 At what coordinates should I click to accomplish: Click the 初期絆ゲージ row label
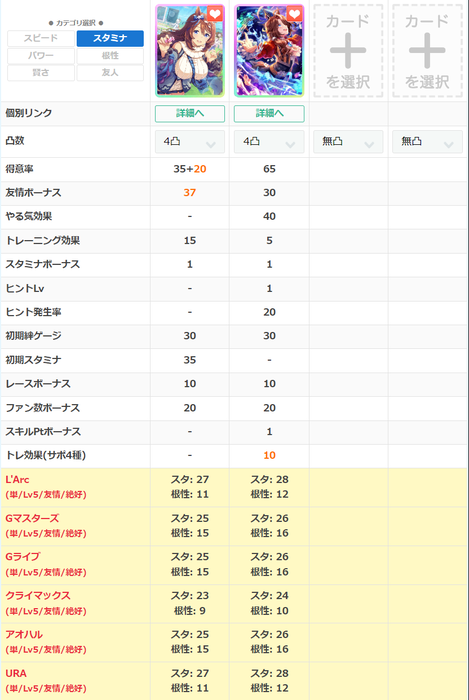(33, 336)
